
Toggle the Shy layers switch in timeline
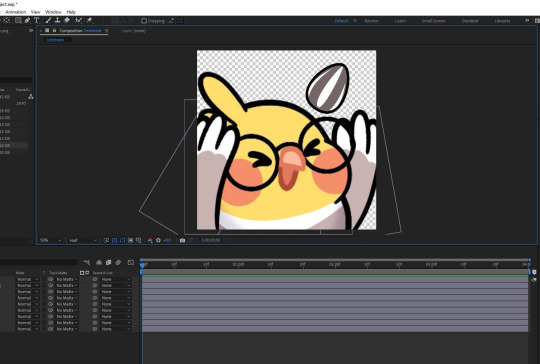[x=99, y=263]
